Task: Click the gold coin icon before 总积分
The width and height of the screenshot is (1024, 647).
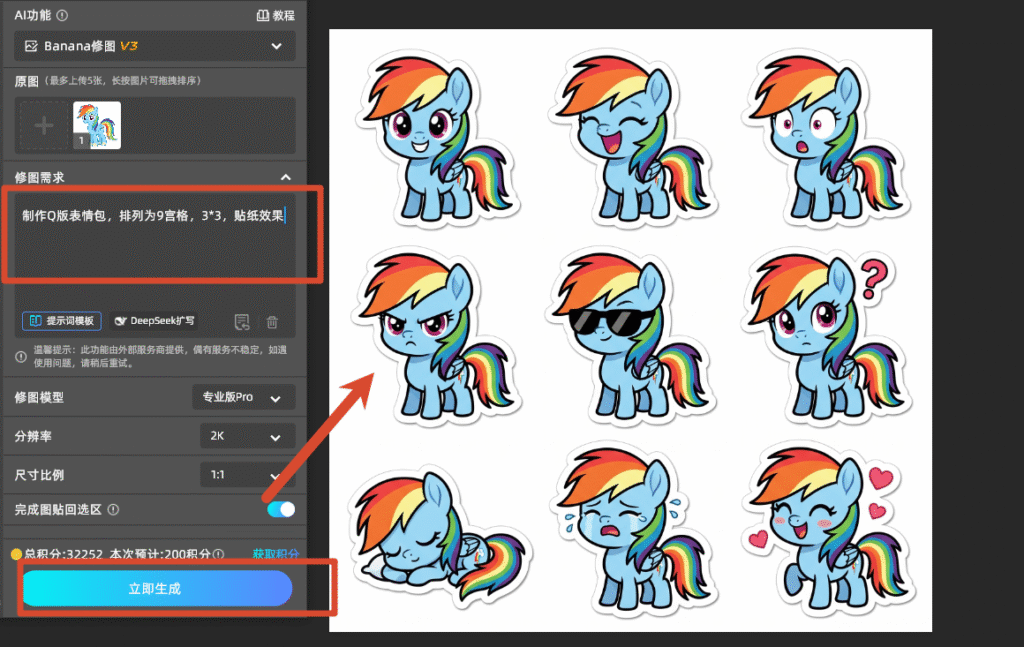Action: pos(16,554)
